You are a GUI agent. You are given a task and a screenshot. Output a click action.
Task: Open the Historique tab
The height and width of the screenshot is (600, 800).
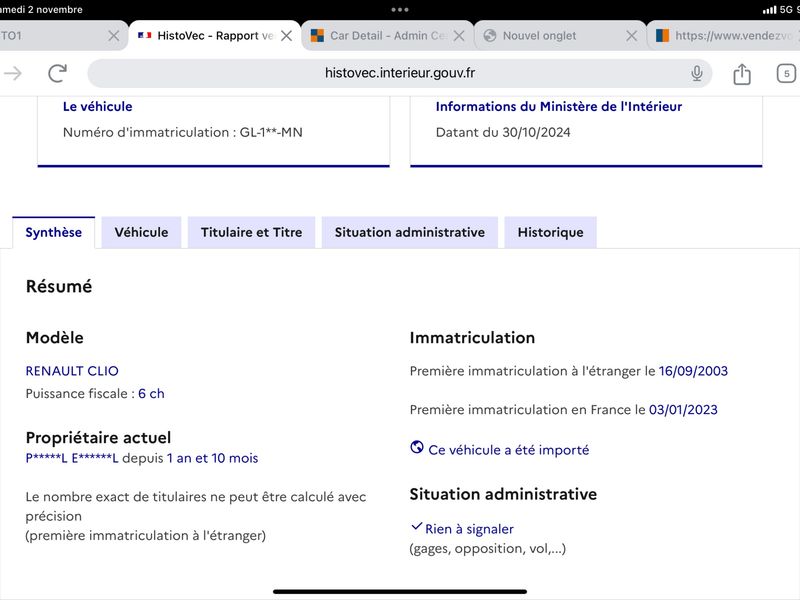click(551, 233)
